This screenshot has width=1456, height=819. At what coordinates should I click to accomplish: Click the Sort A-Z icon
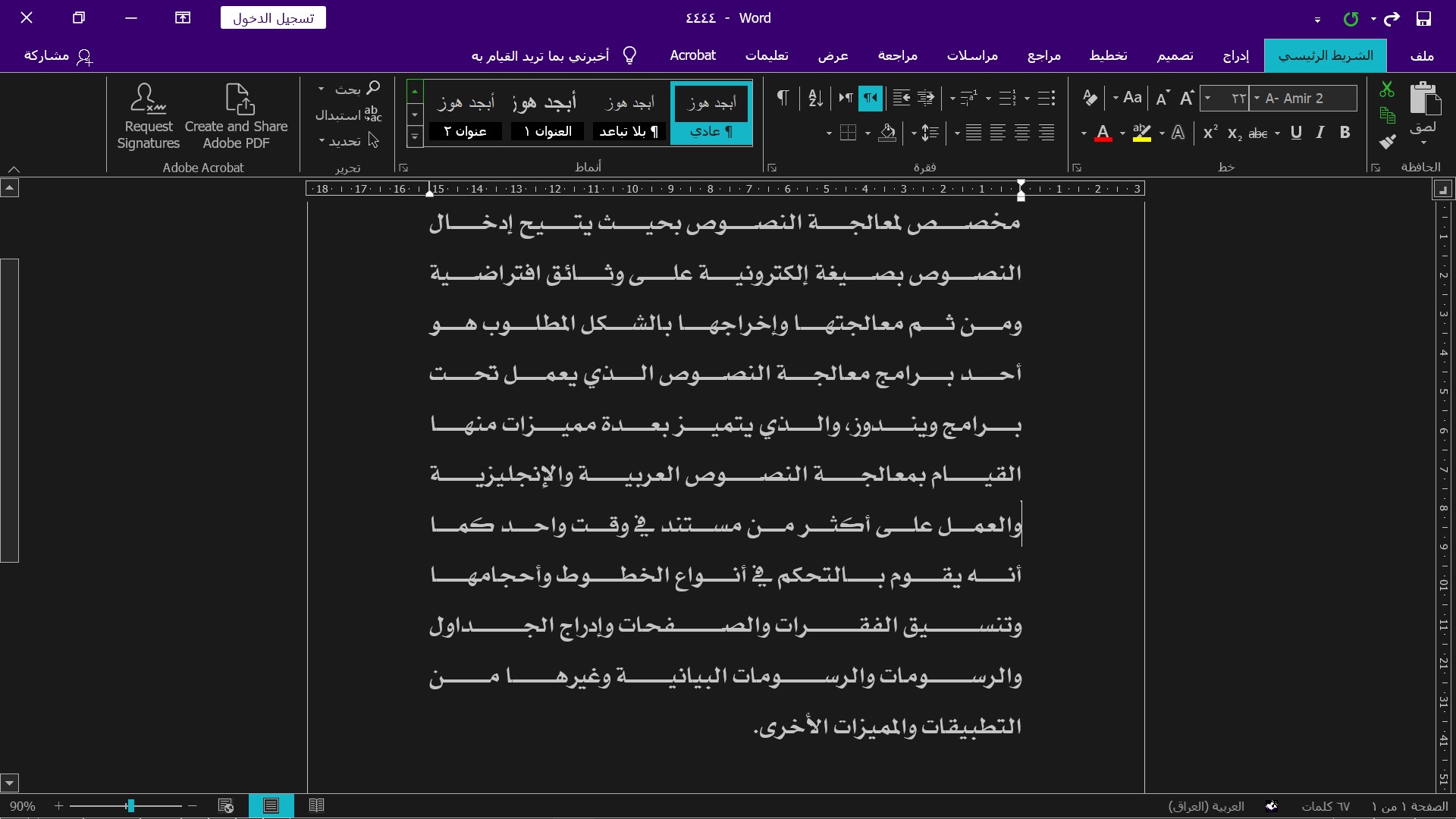(815, 98)
